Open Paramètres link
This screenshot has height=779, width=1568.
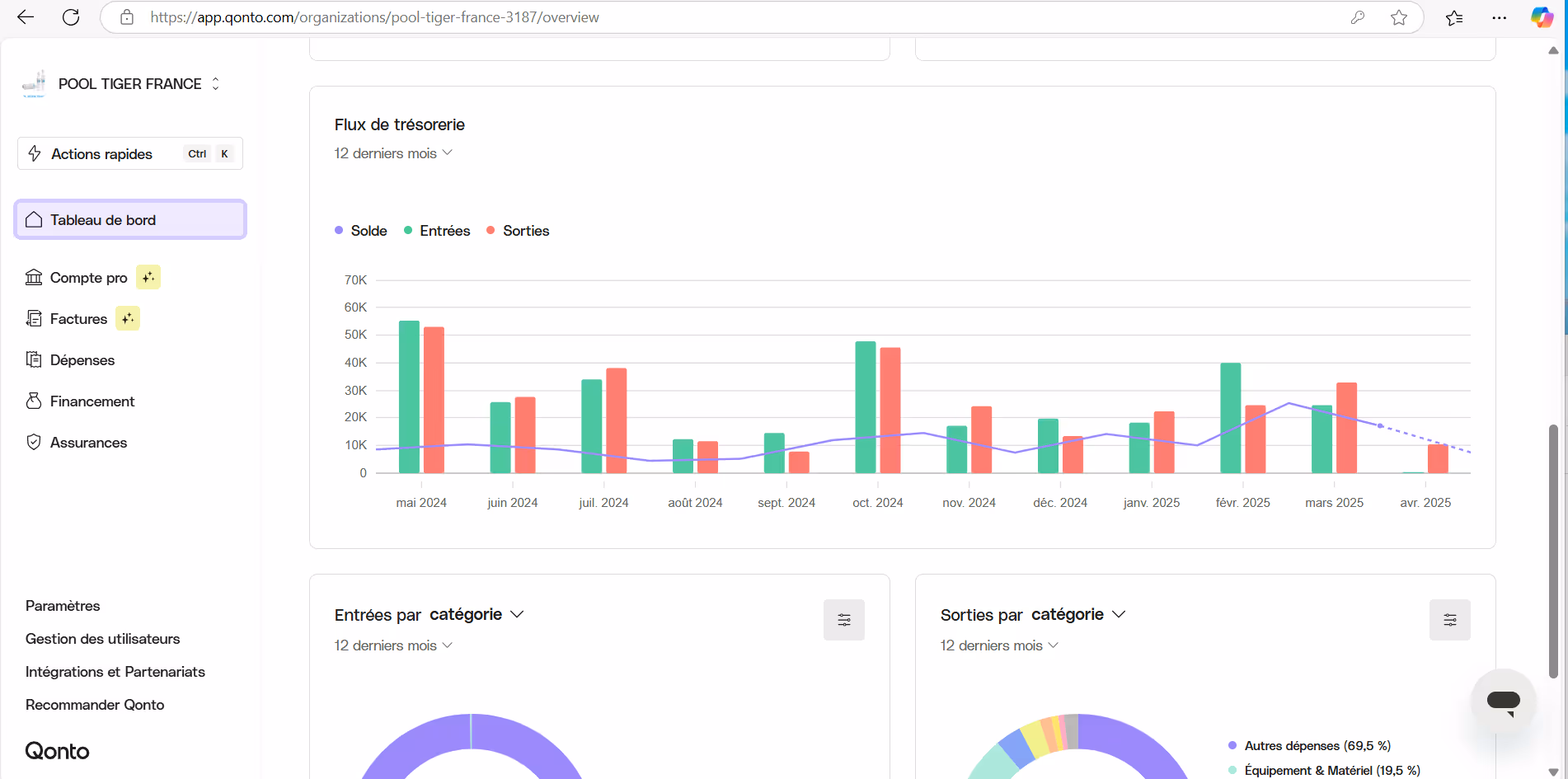pos(63,606)
